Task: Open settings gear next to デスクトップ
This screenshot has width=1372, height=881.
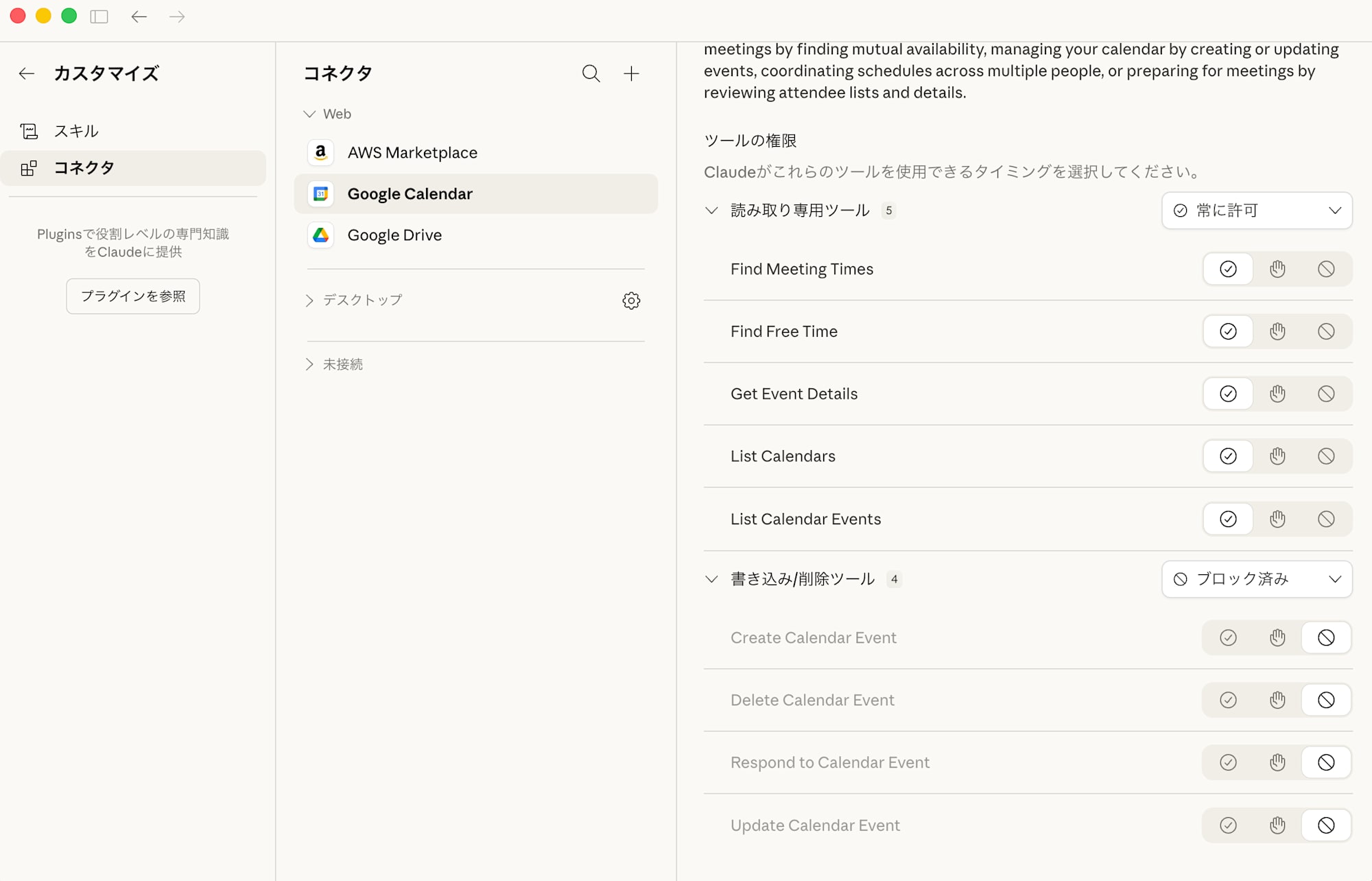Action: [x=630, y=301]
